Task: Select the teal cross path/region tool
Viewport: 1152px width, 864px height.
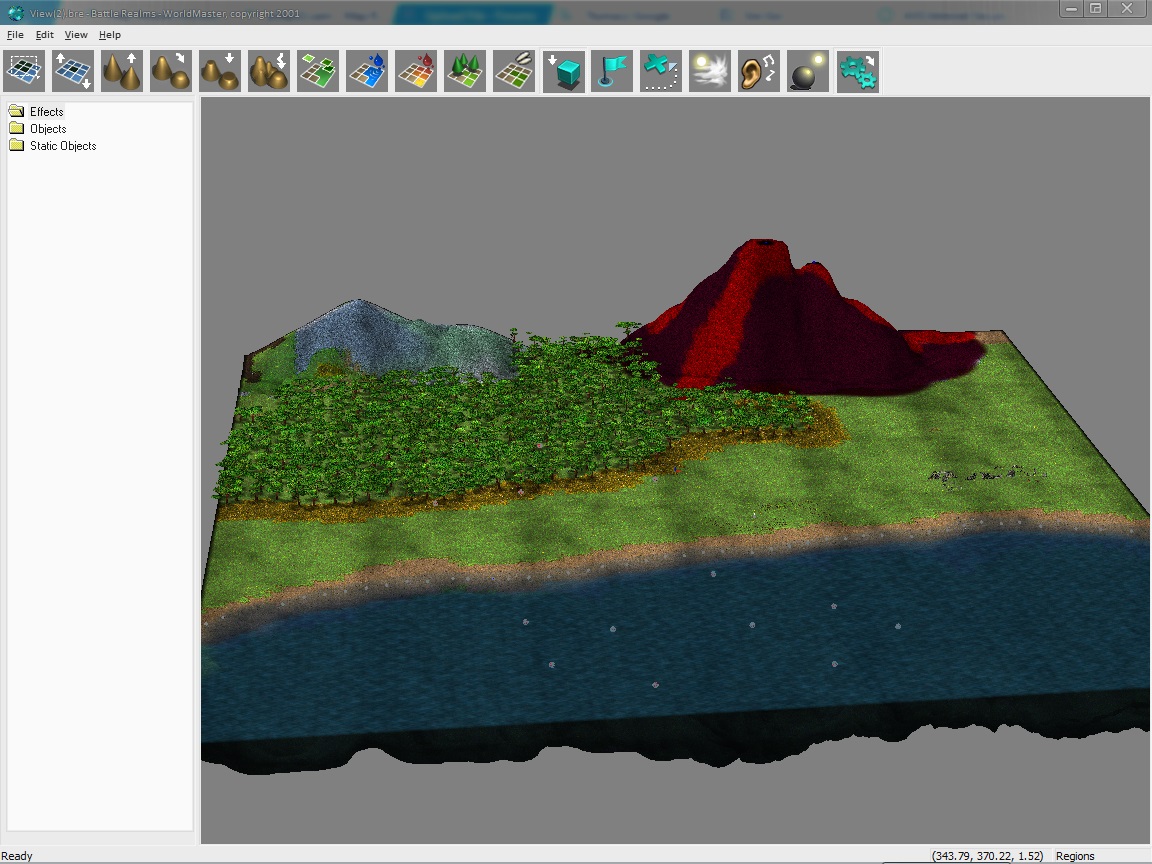Action: pyautogui.click(x=661, y=71)
